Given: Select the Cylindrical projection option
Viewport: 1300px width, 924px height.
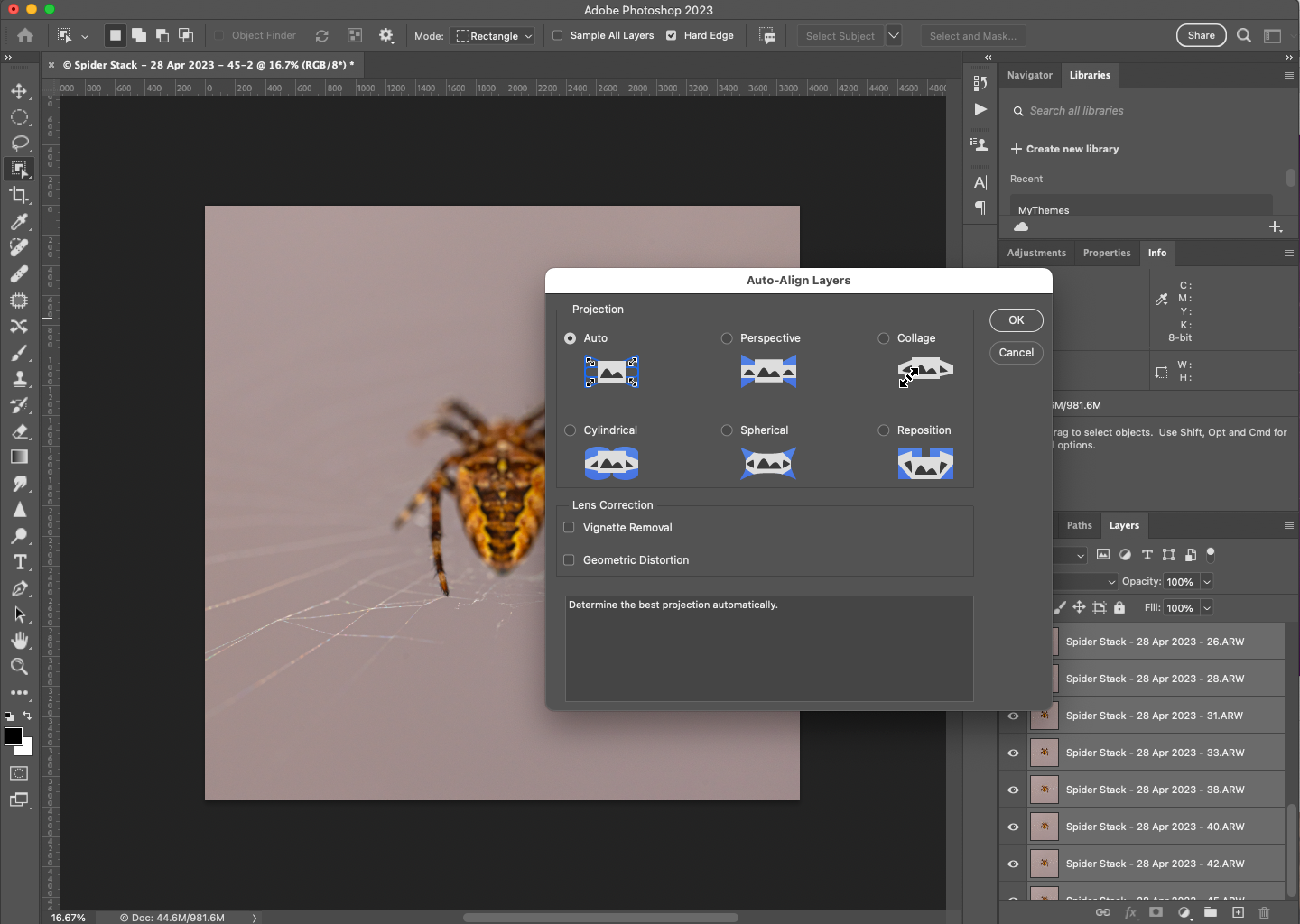Looking at the screenshot, I should coord(570,430).
